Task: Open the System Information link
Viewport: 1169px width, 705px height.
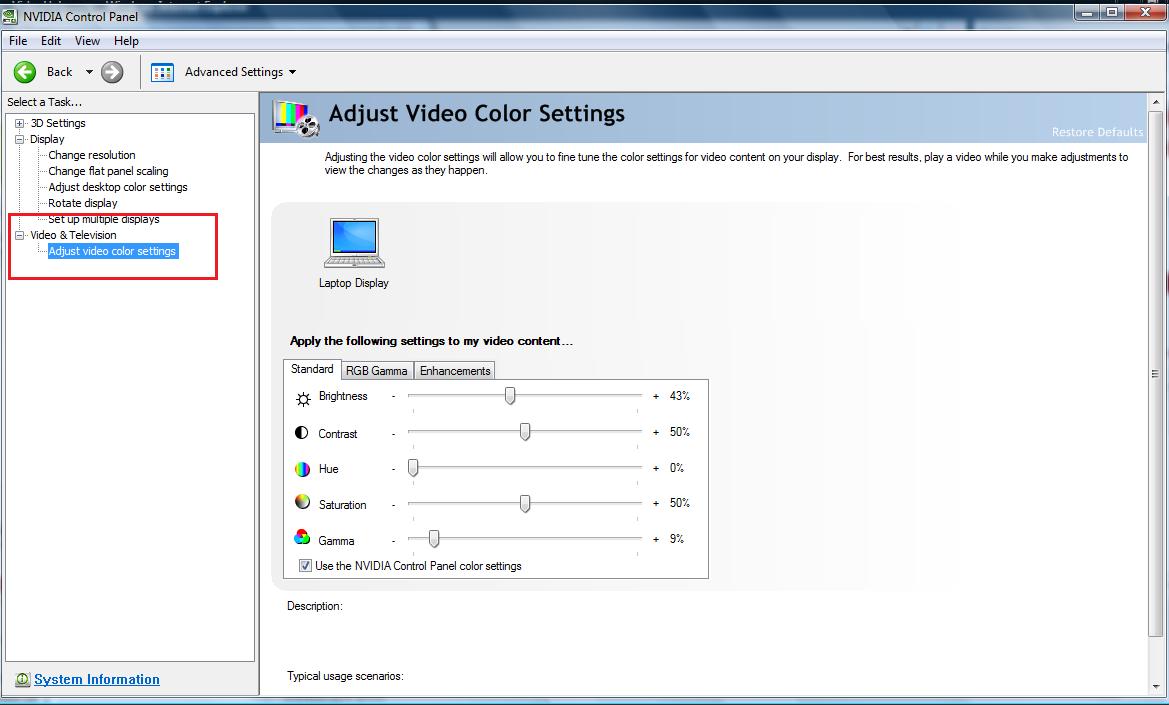Action: tap(97, 679)
